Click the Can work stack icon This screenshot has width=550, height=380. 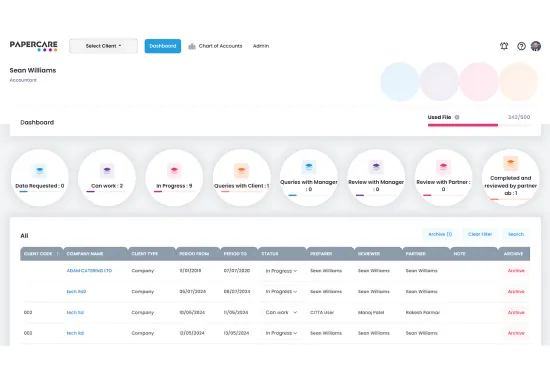click(x=107, y=171)
